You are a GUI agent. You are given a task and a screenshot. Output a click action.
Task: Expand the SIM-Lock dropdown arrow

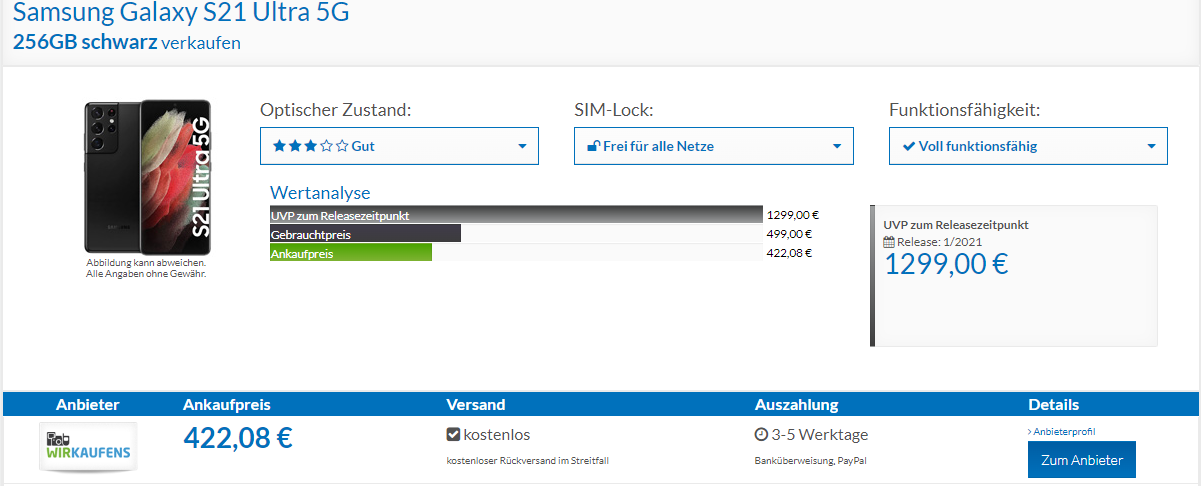[x=837, y=147]
